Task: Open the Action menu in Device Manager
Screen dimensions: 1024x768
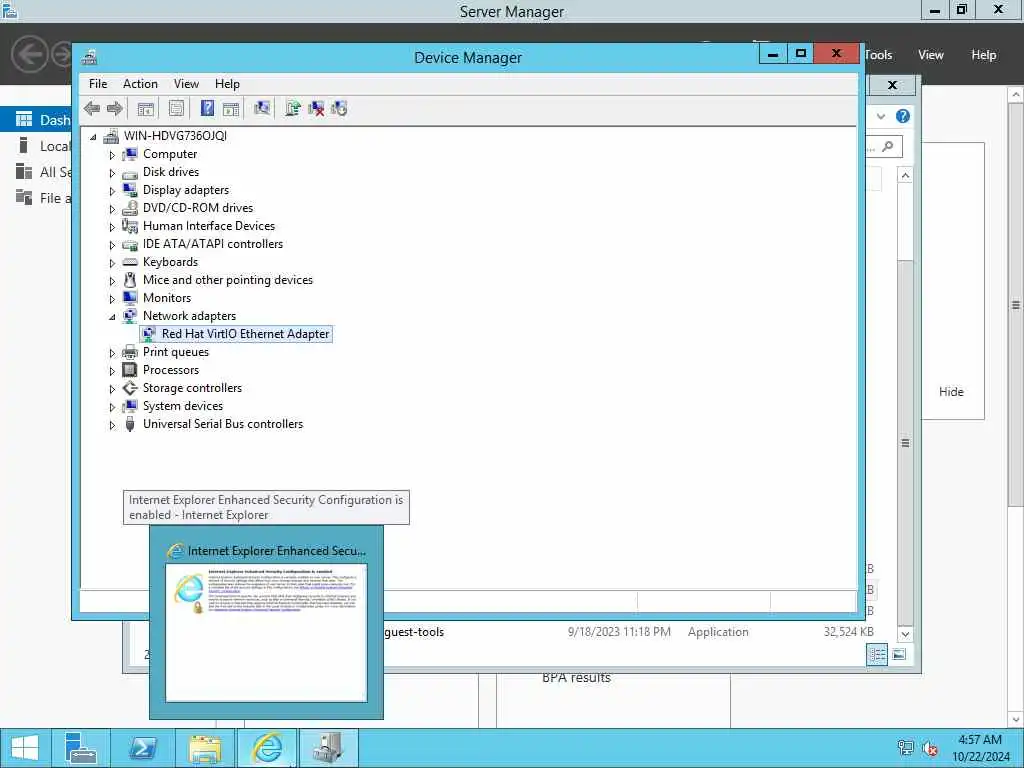Action: tap(140, 84)
